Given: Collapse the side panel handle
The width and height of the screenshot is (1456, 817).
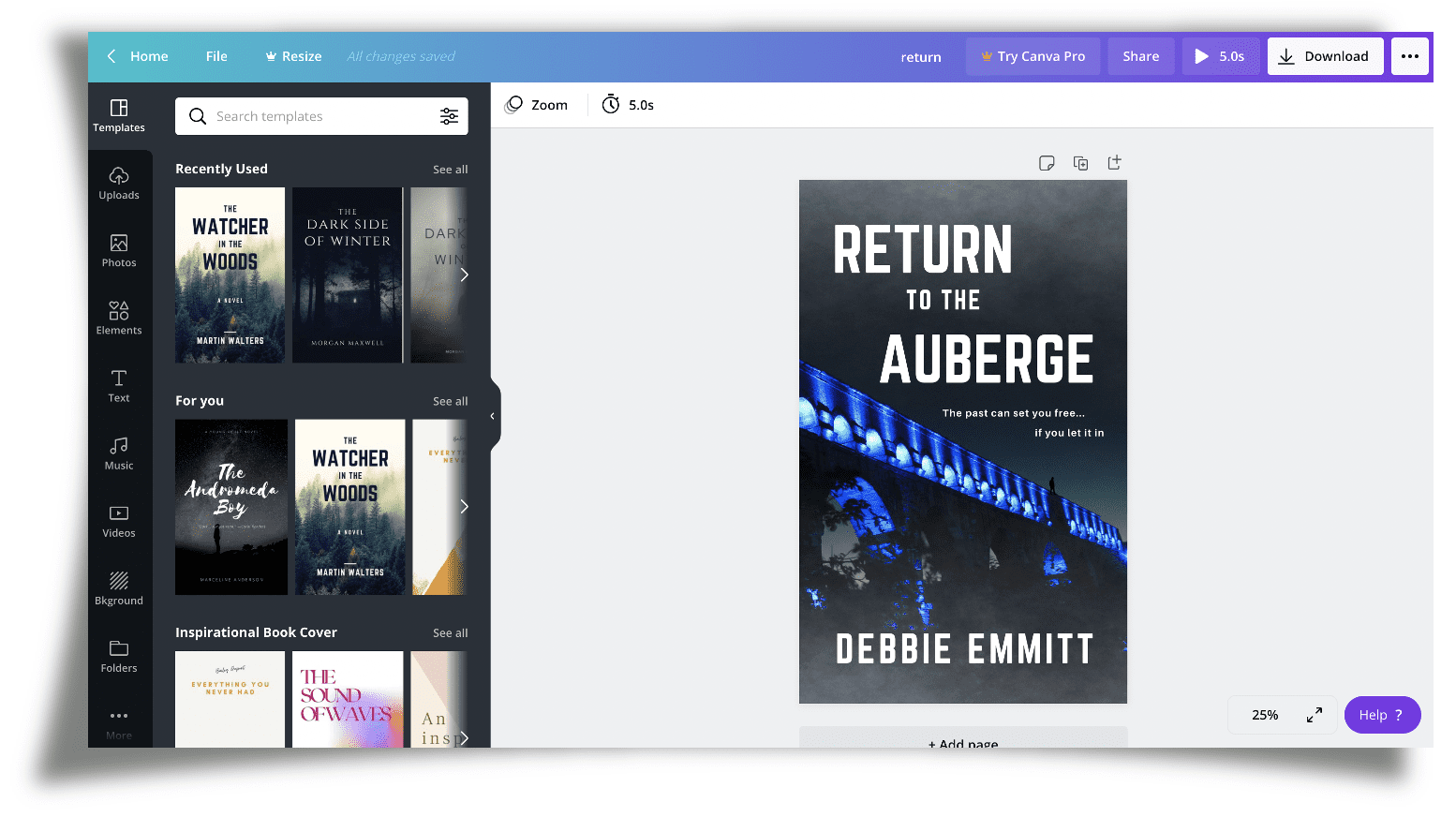Looking at the screenshot, I should tap(493, 416).
